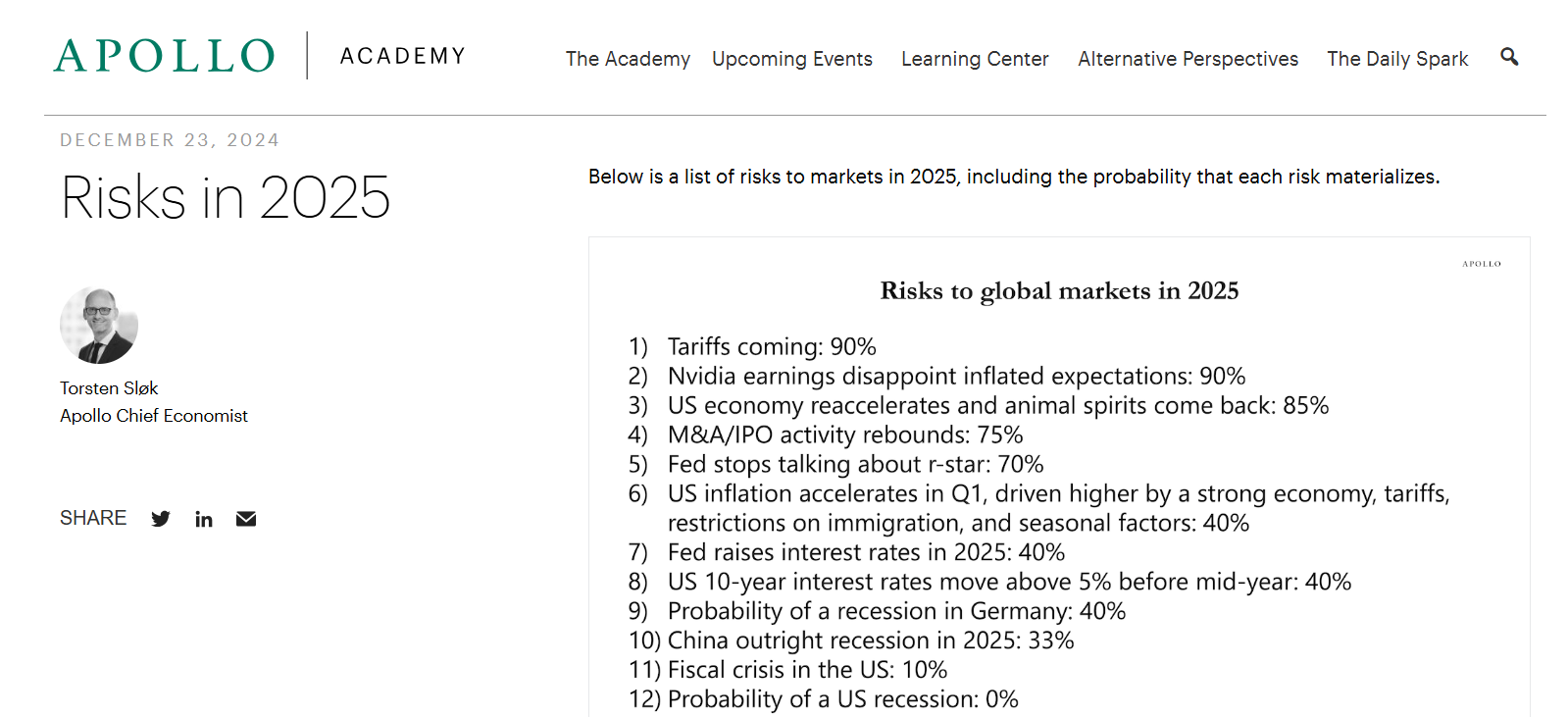Select the ACADEMY wordmark

click(x=402, y=56)
